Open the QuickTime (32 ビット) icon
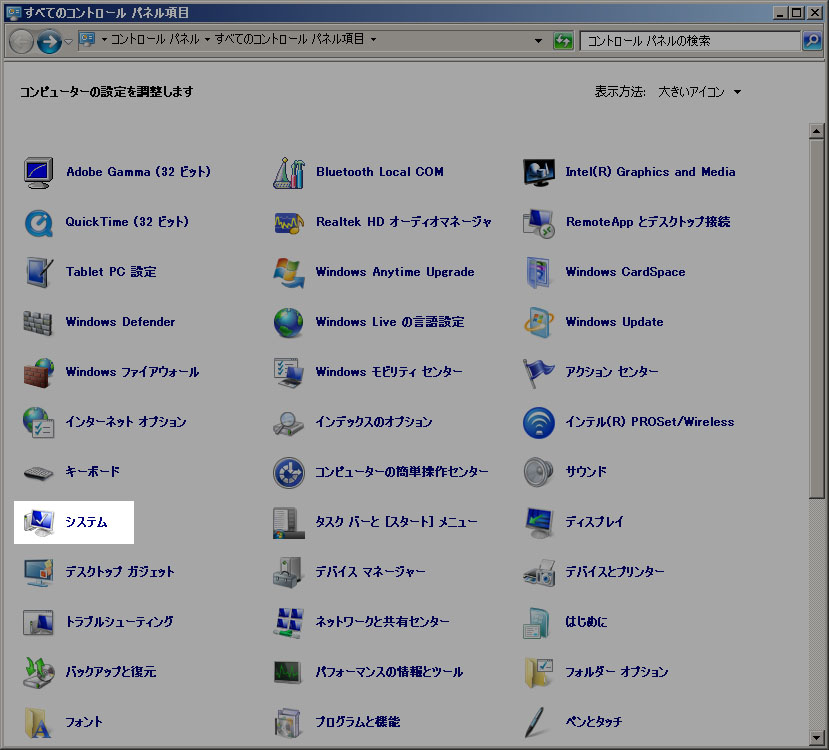This screenshot has width=829, height=750. [x=38, y=223]
